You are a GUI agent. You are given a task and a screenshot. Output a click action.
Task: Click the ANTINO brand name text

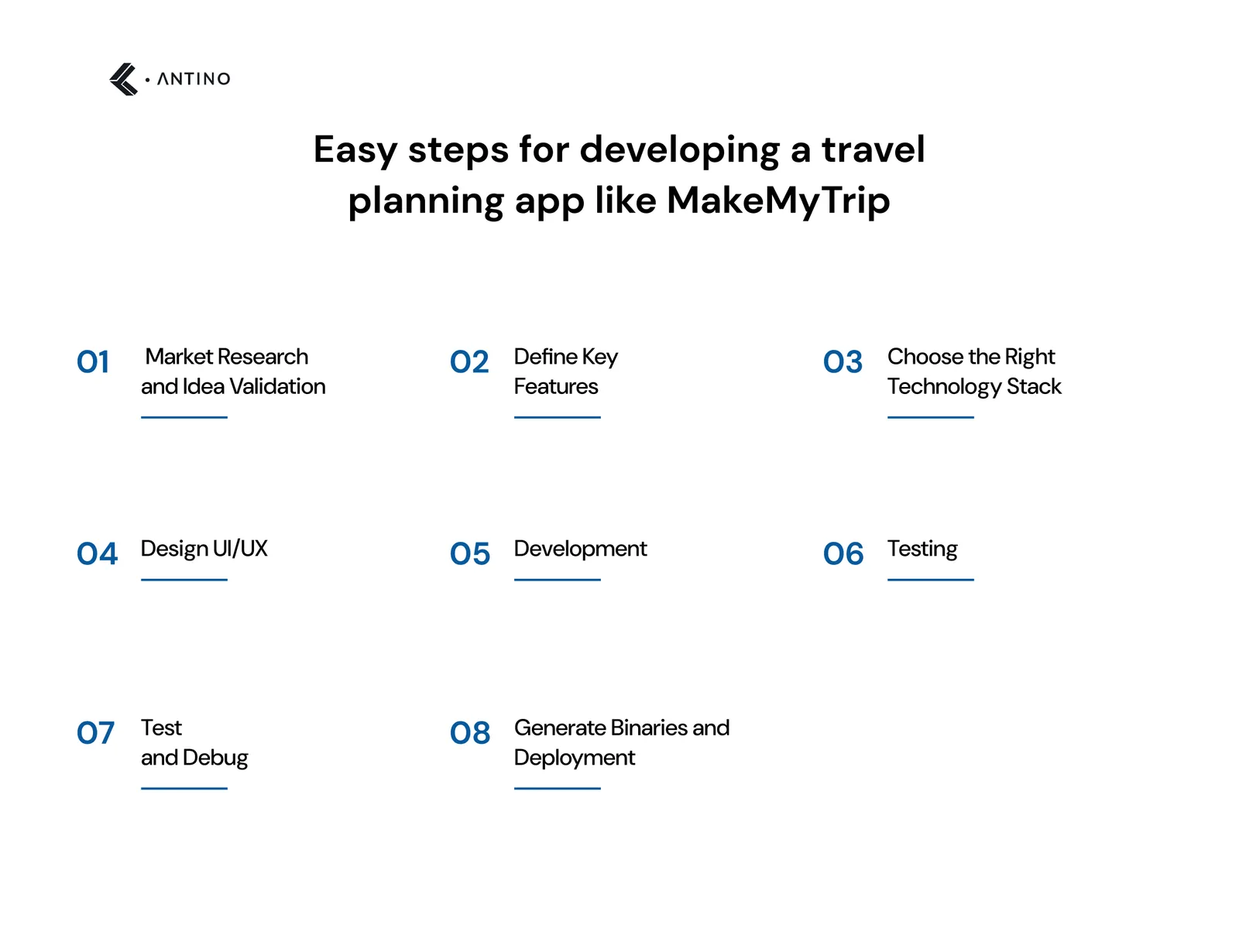pos(194,79)
